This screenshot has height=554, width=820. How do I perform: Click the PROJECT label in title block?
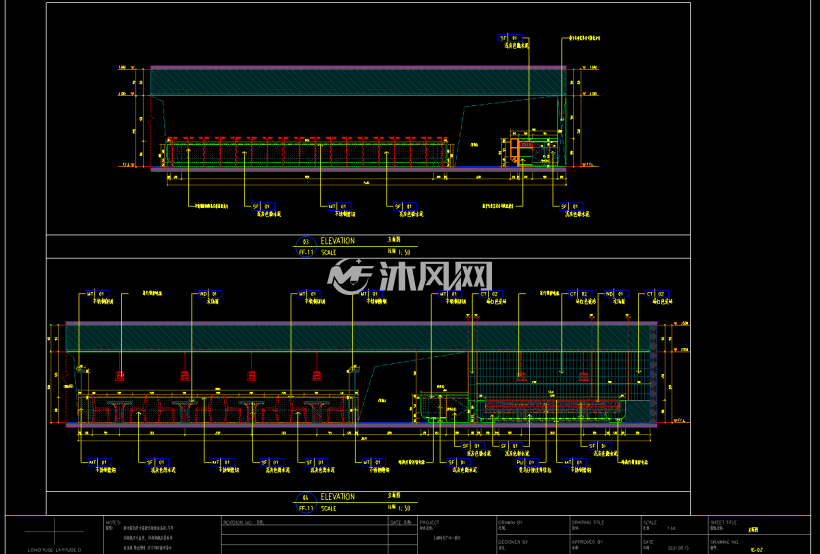(x=429, y=522)
